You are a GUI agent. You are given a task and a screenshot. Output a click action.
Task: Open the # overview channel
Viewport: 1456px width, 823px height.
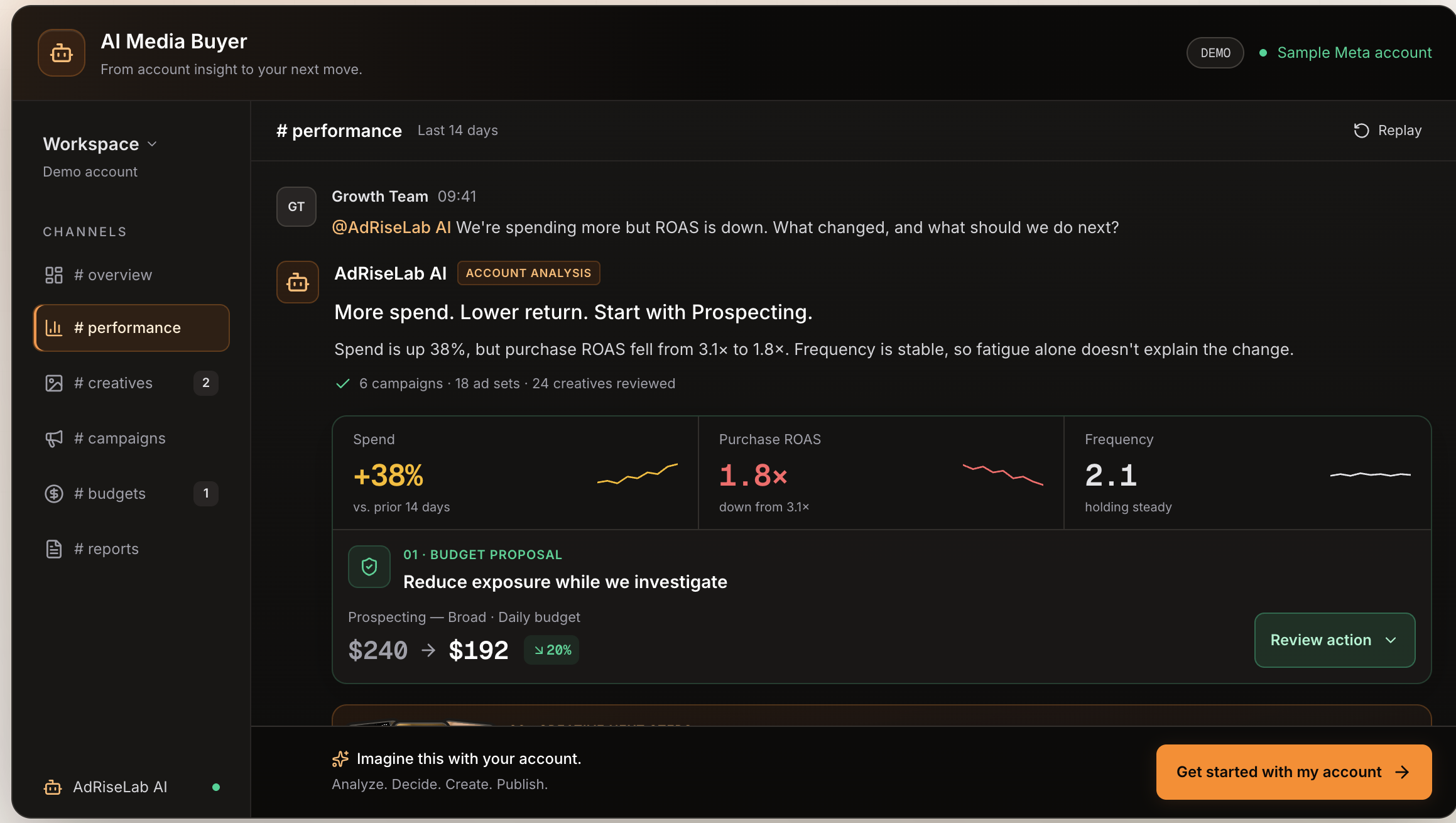[x=131, y=275]
